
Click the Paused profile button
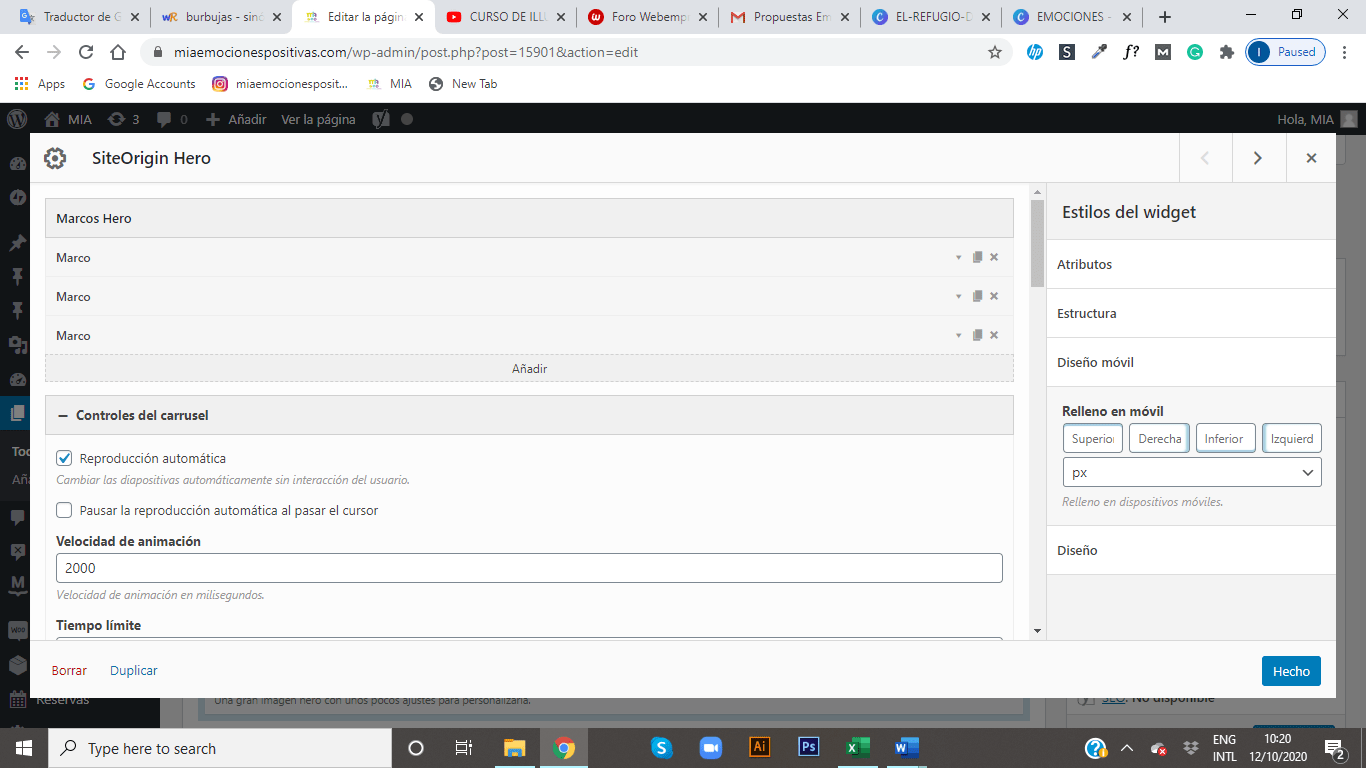coord(1286,52)
